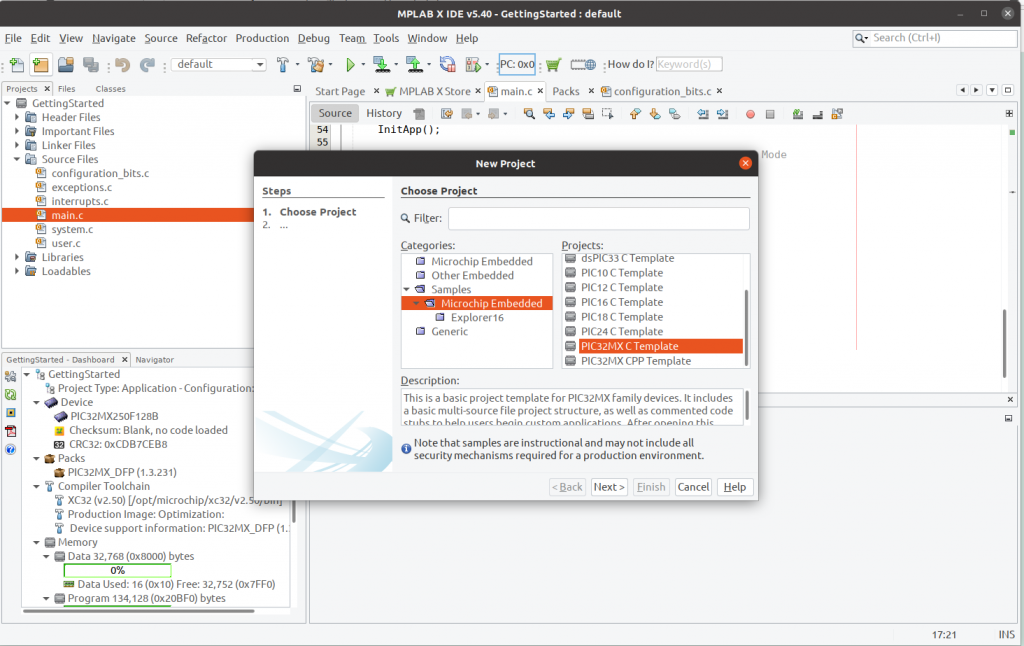Open the MPLAB X Store cart icon

[553, 65]
